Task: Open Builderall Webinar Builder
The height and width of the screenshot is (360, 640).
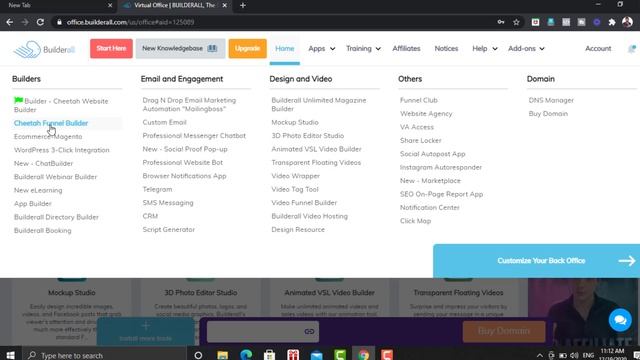Action: point(56,177)
